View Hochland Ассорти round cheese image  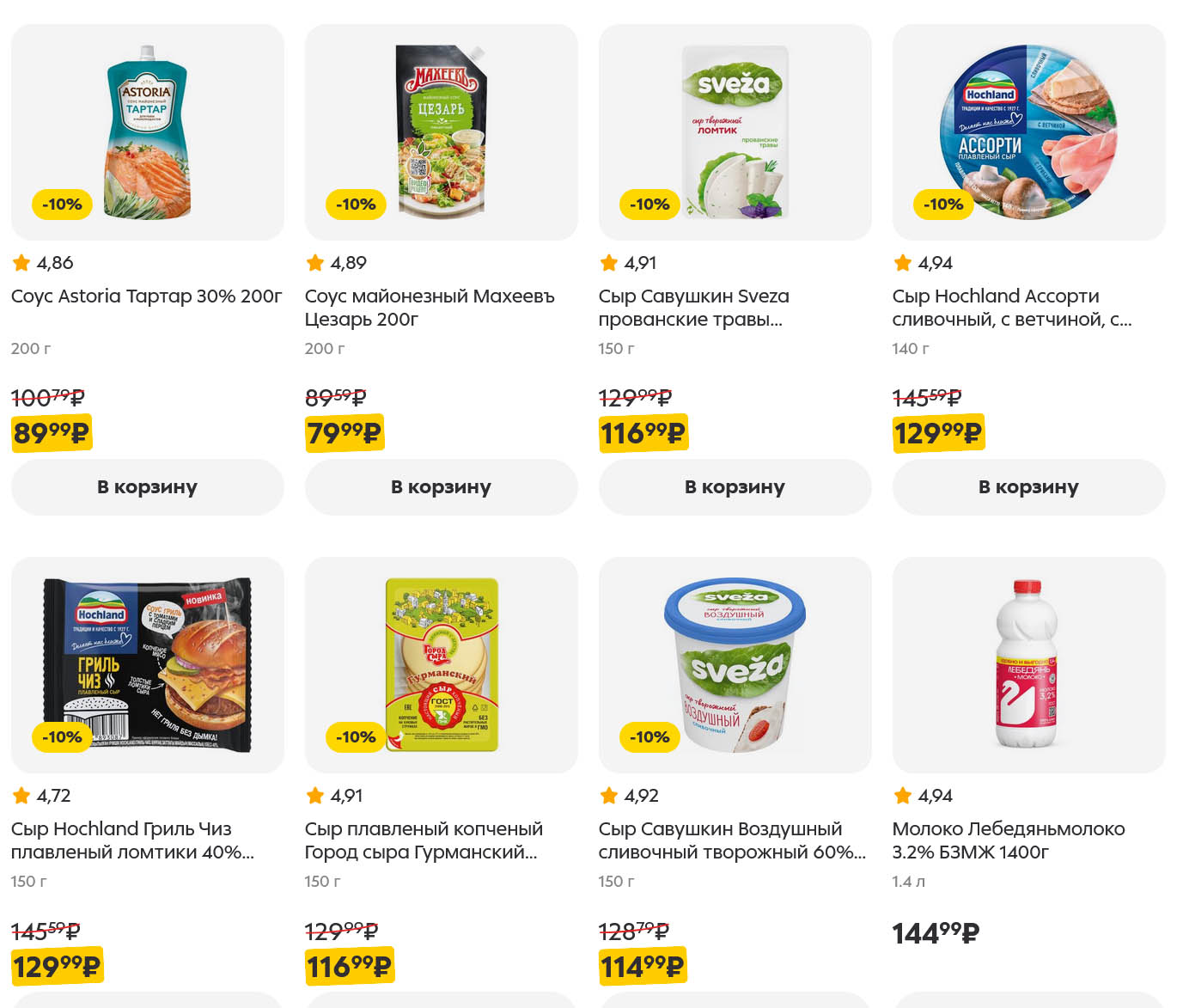click(x=1028, y=131)
